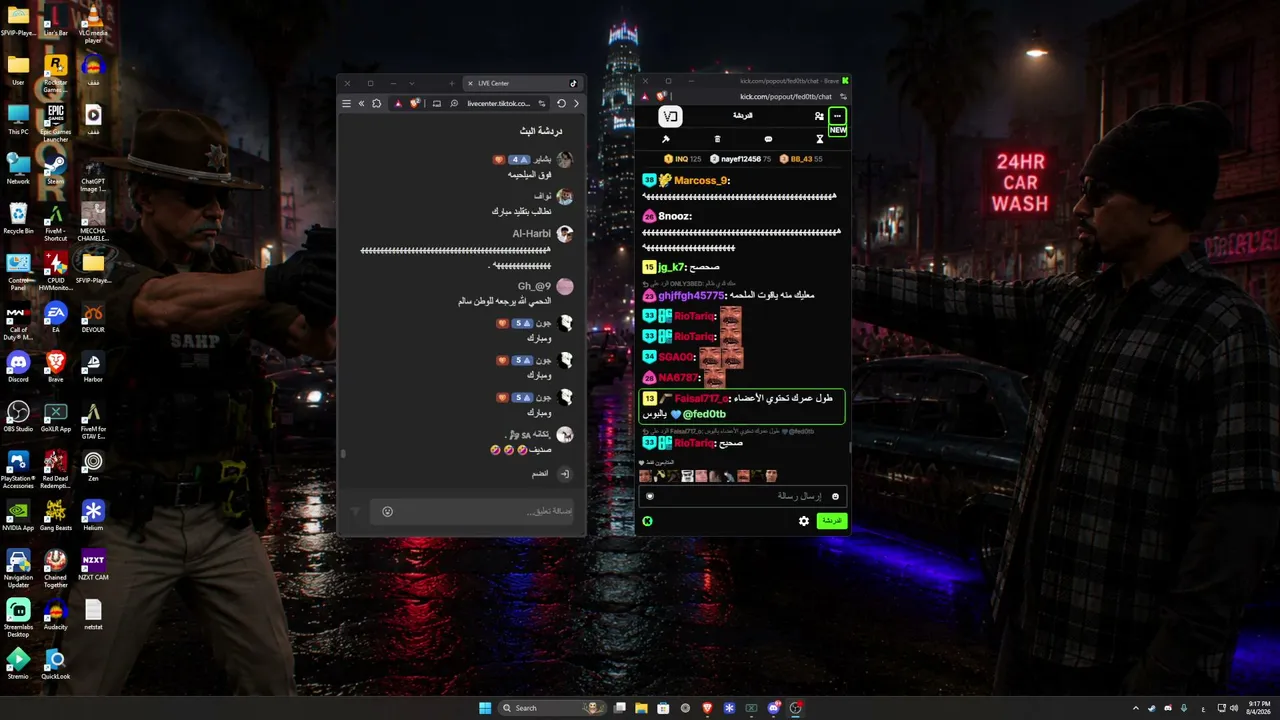Click the filter icon beside TikTok comment box
This screenshot has height=720, width=1280.
click(354, 511)
